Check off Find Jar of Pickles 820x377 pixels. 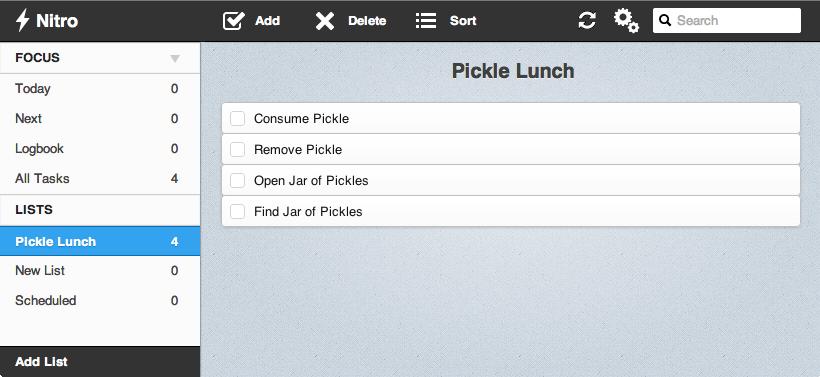[x=237, y=212]
